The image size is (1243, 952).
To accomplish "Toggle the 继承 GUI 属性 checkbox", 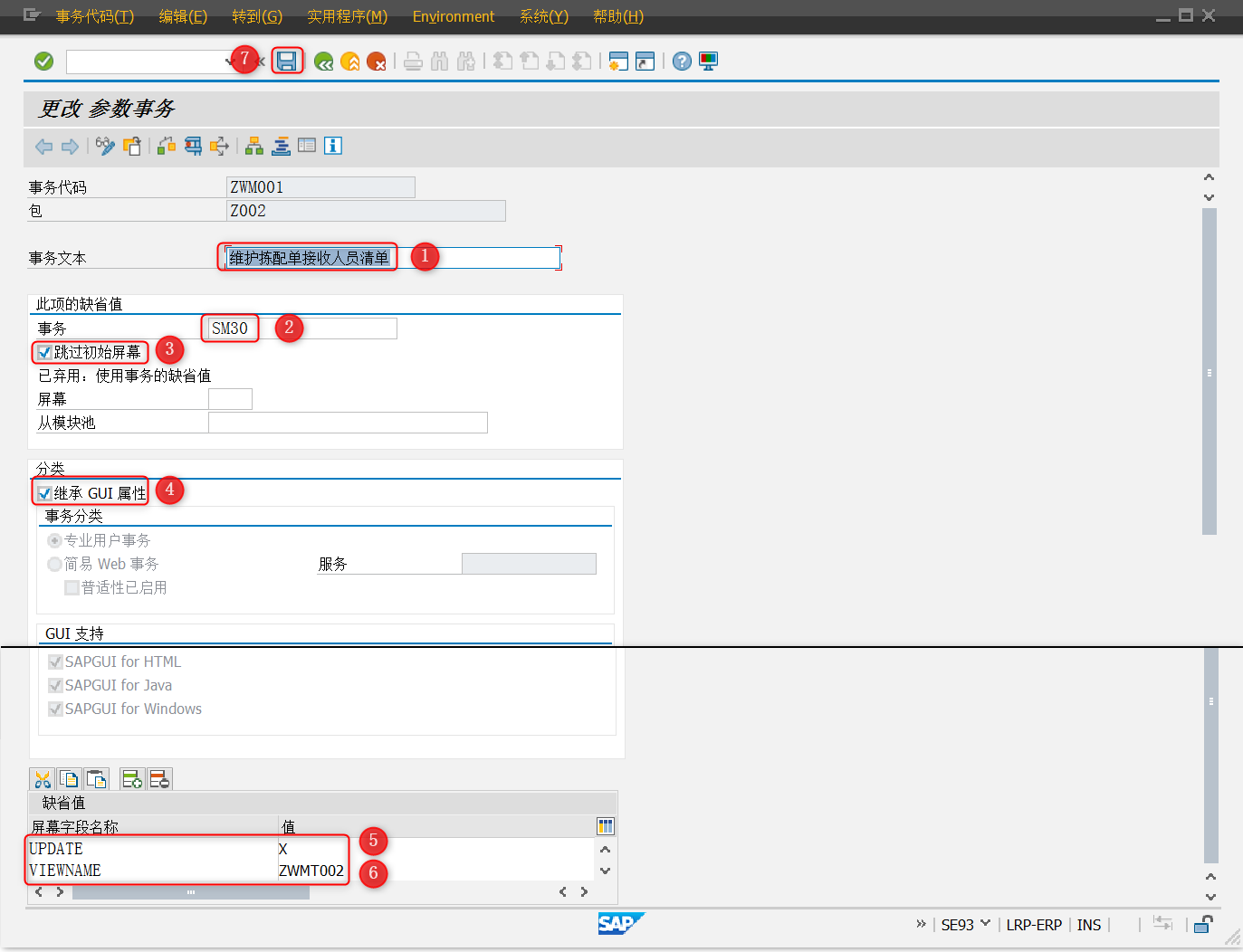I will (43, 492).
